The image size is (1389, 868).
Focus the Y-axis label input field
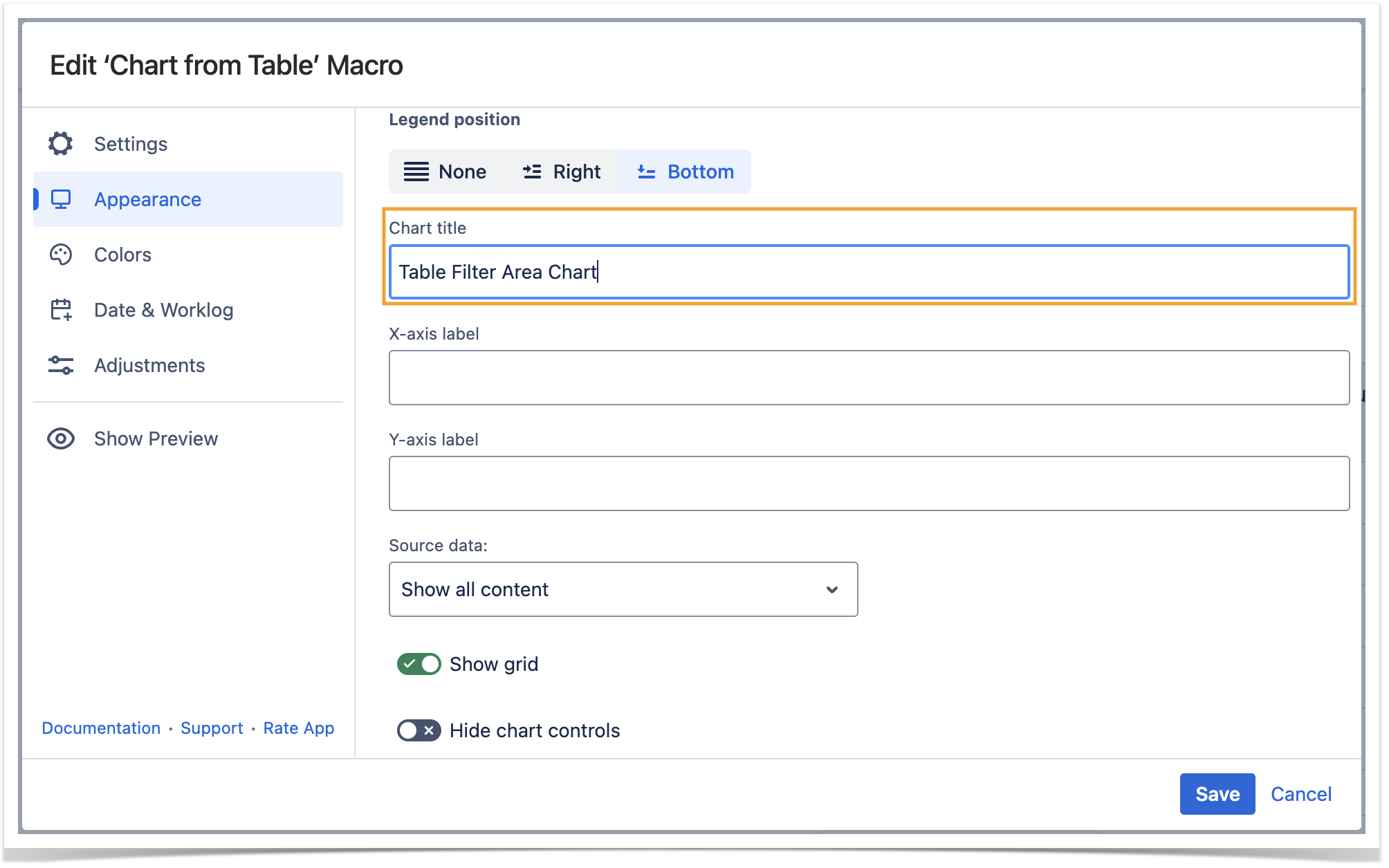869,483
